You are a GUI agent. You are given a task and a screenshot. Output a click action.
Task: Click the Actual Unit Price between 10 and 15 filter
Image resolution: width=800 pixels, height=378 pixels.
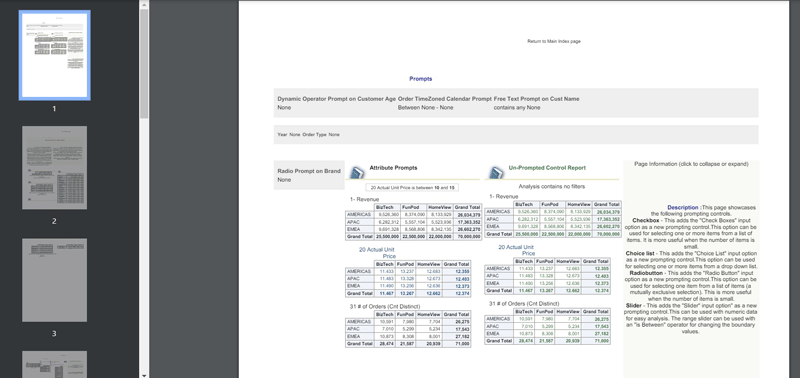click(412, 188)
